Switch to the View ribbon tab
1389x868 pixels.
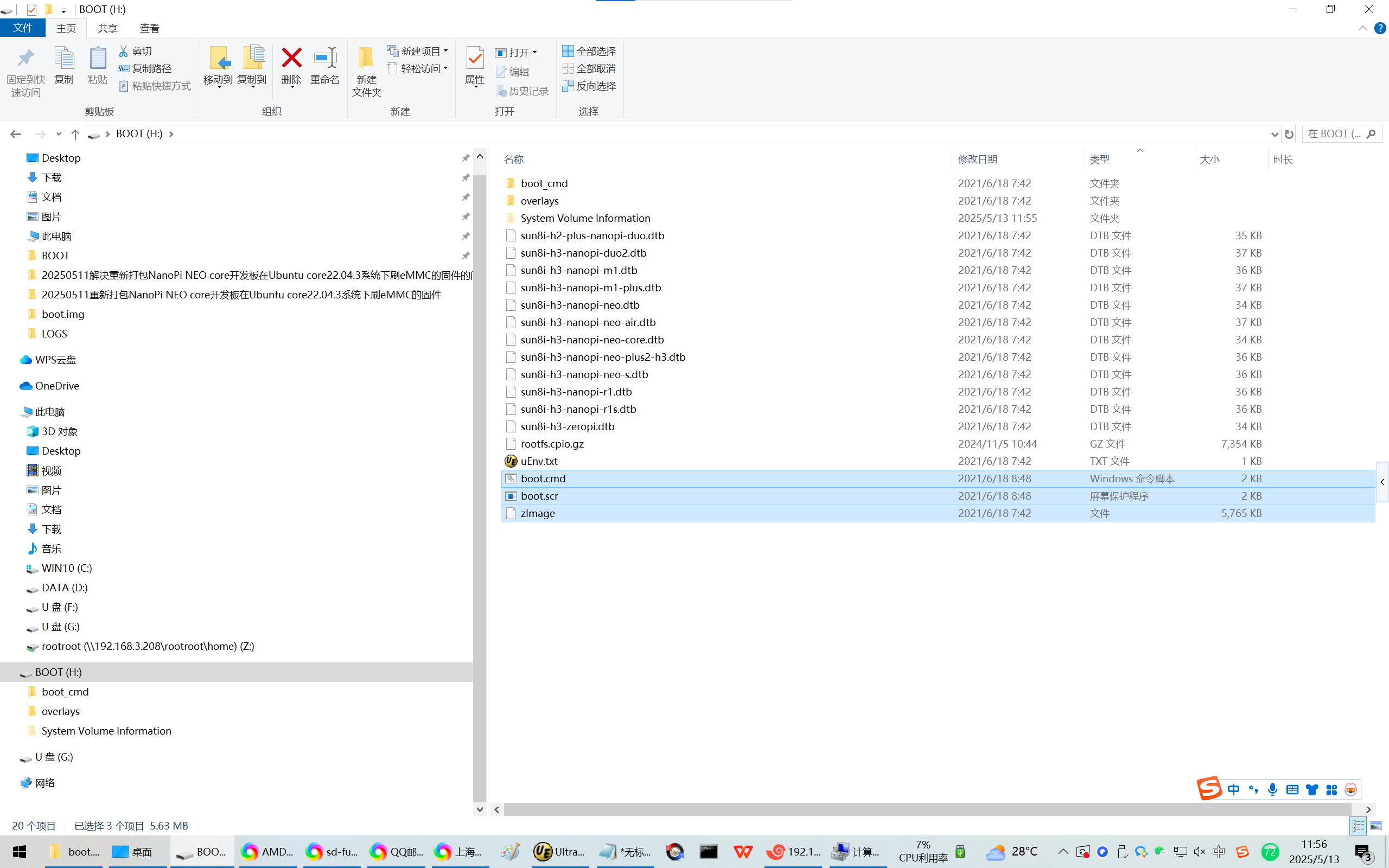[149, 28]
